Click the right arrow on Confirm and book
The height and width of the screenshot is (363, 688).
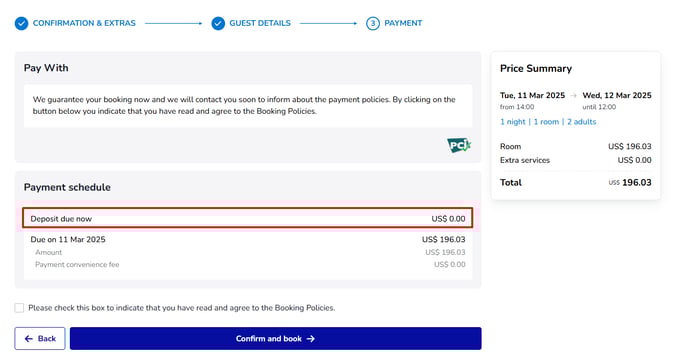(311, 338)
